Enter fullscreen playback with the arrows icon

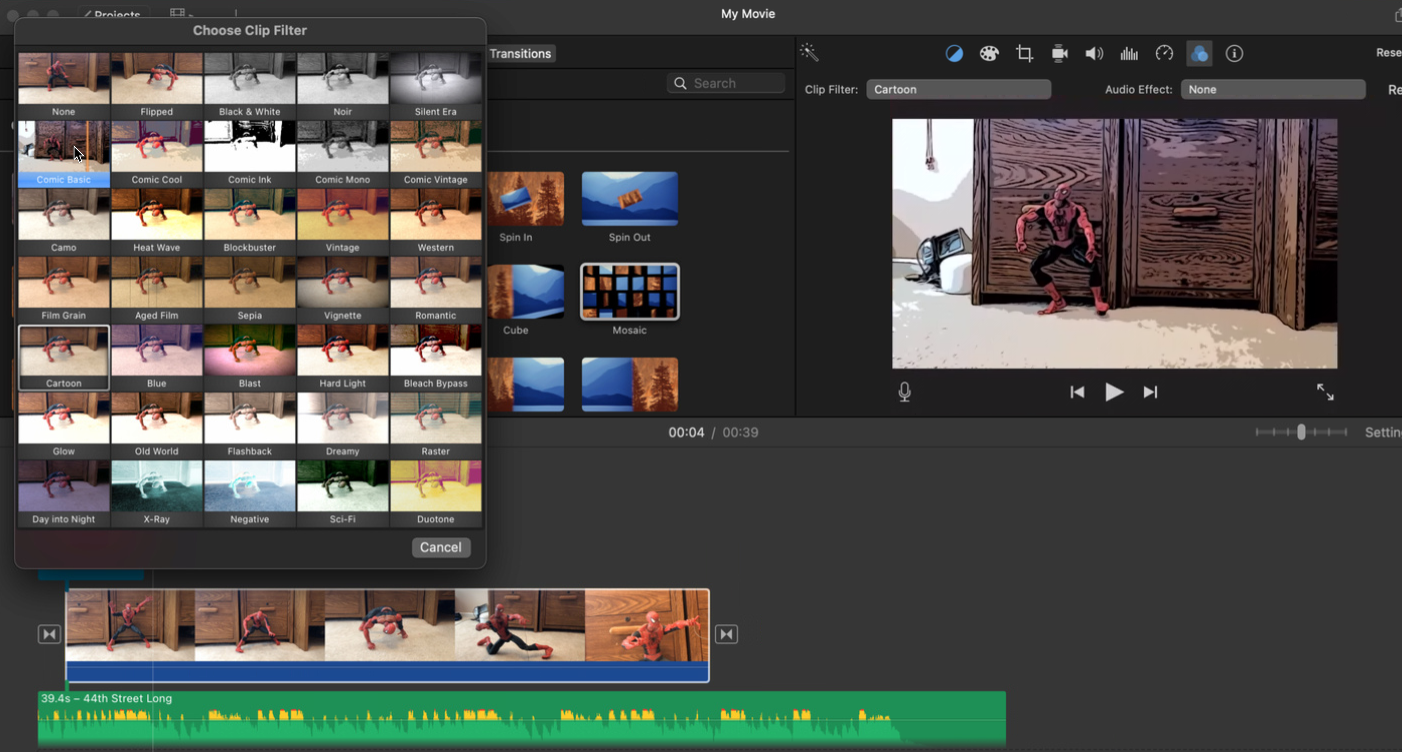(1325, 392)
